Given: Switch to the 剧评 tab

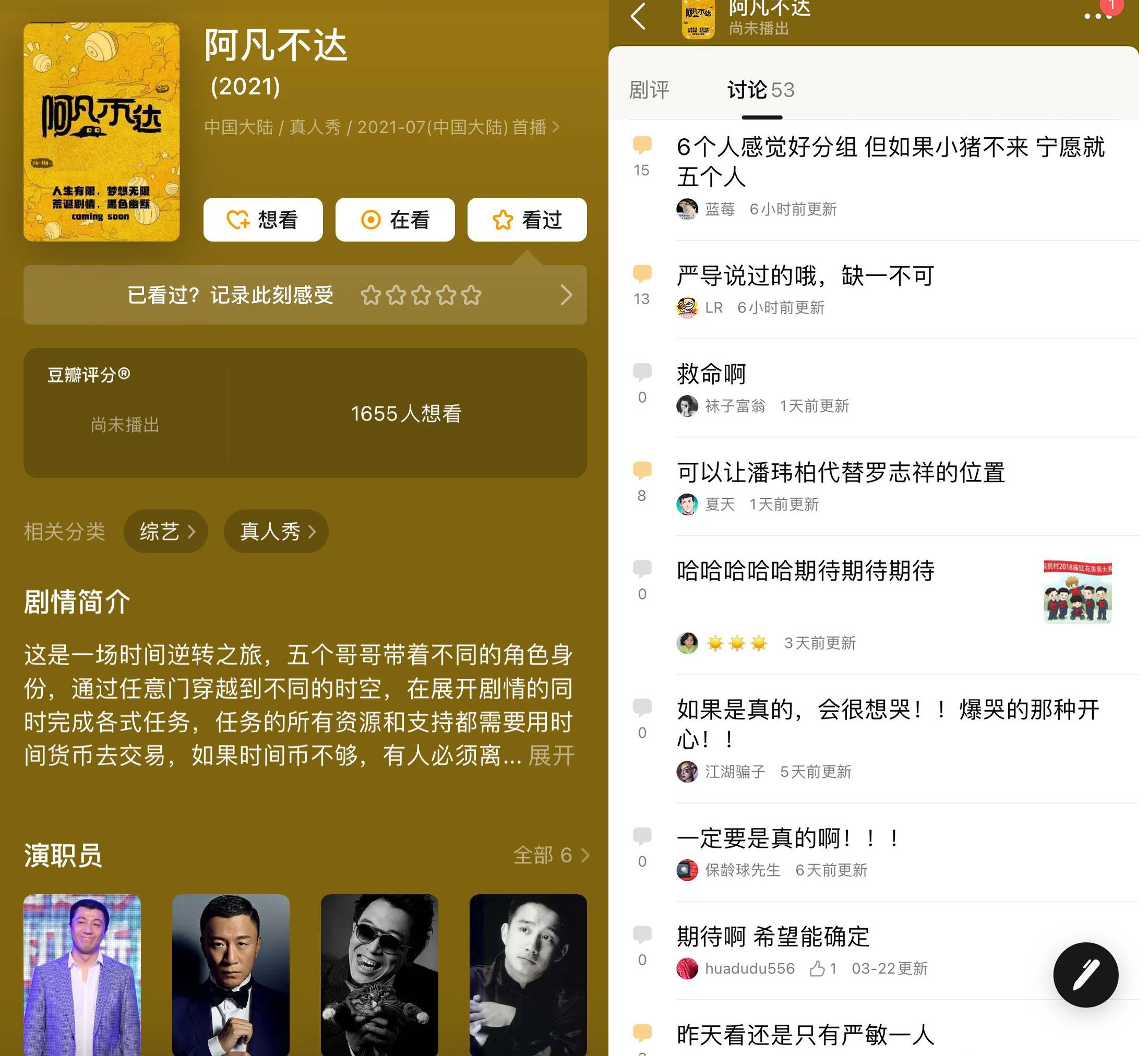Looking at the screenshot, I should [x=649, y=90].
